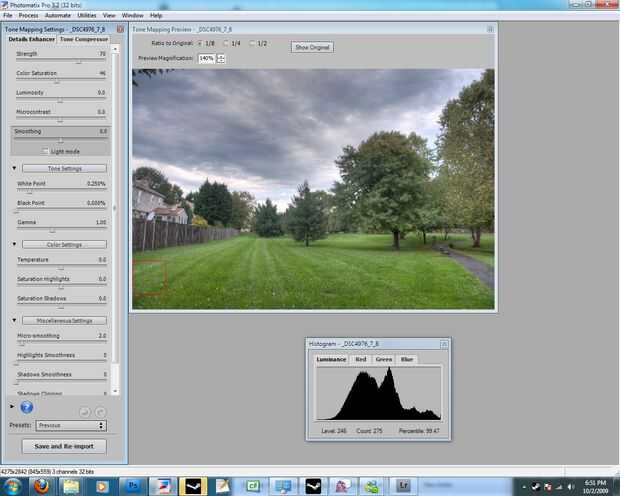Click the Smoothing slider handle
The height and width of the screenshot is (496, 620).
[x=60, y=140]
